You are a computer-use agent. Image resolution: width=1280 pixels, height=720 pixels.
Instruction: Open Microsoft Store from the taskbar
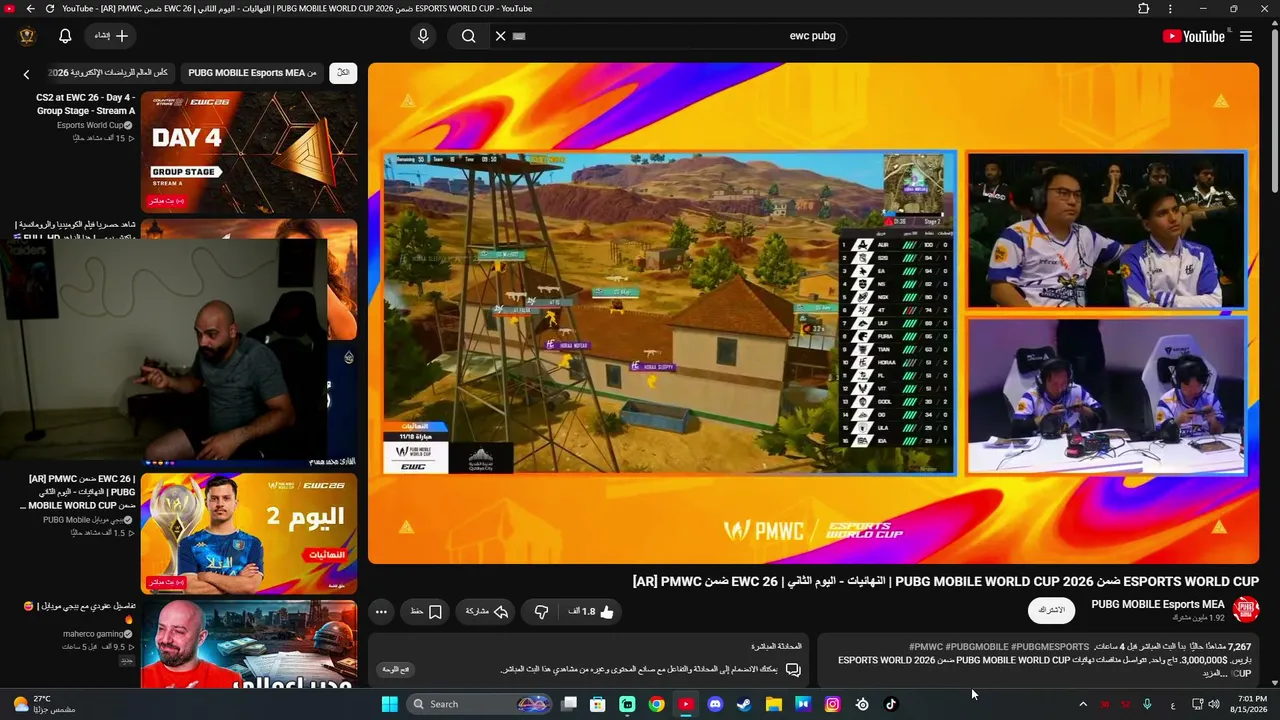point(597,704)
